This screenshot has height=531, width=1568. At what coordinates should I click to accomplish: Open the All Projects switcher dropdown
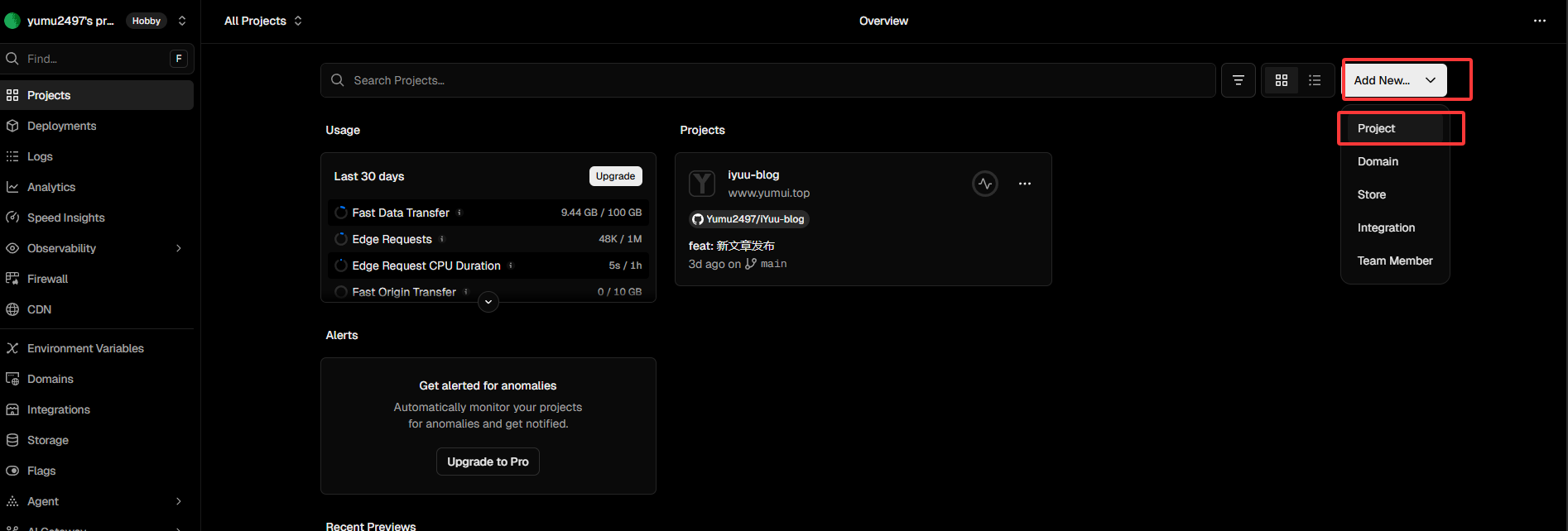[262, 21]
